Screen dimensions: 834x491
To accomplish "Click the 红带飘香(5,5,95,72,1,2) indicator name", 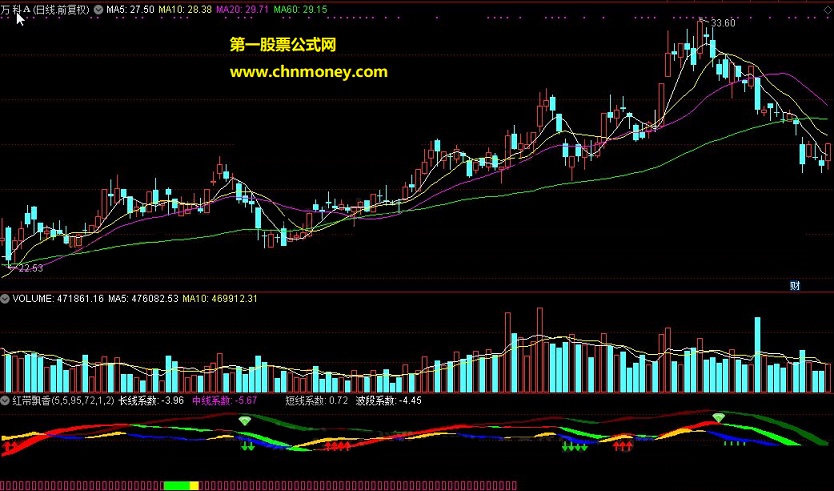I will click(x=63, y=401).
